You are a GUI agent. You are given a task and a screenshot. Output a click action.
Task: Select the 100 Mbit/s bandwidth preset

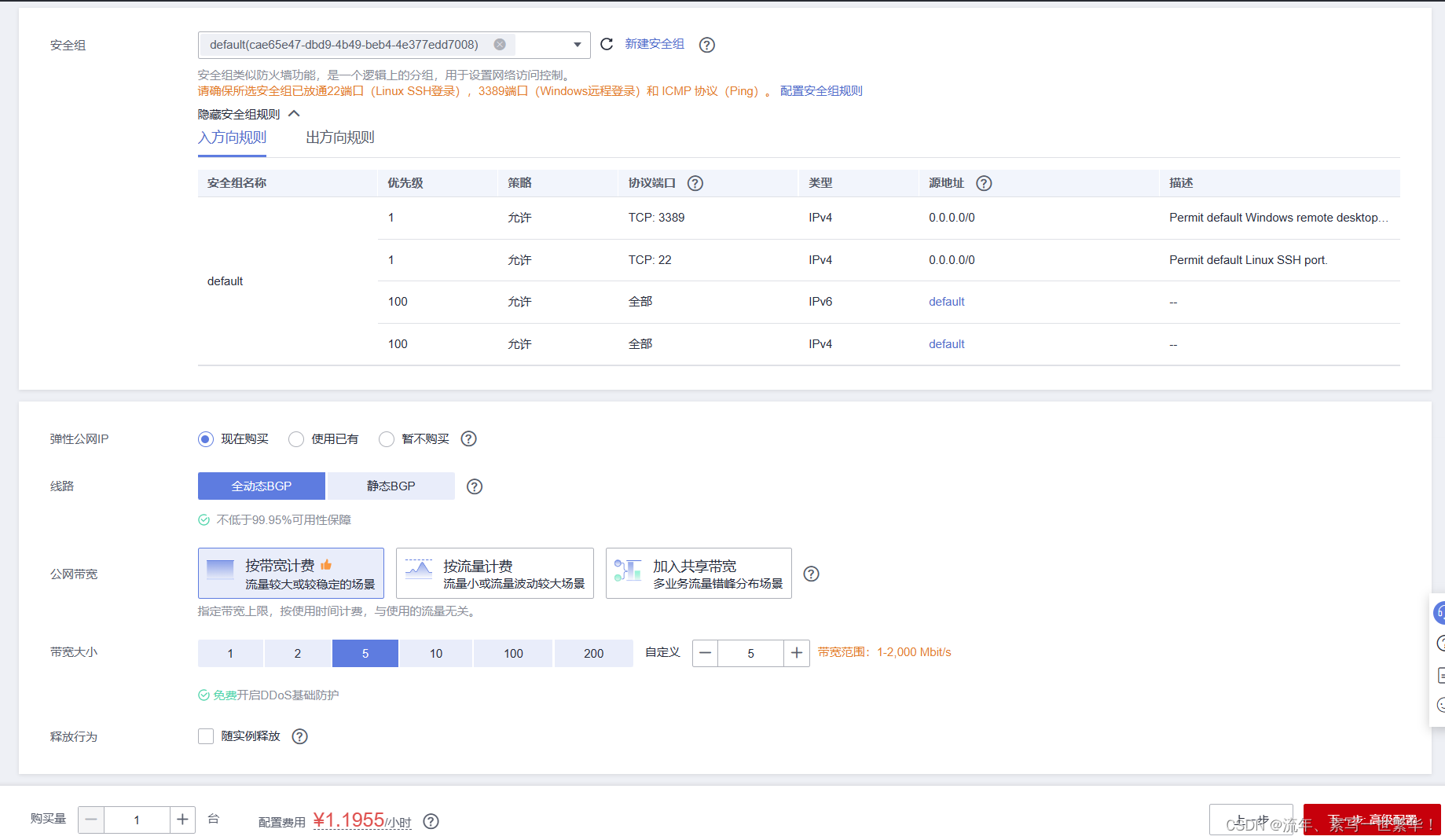pyautogui.click(x=512, y=653)
